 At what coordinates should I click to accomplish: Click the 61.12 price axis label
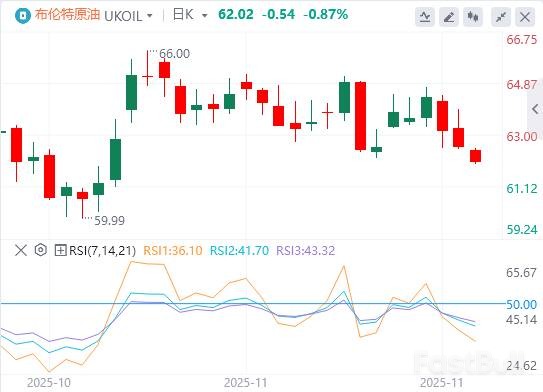tap(522, 188)
